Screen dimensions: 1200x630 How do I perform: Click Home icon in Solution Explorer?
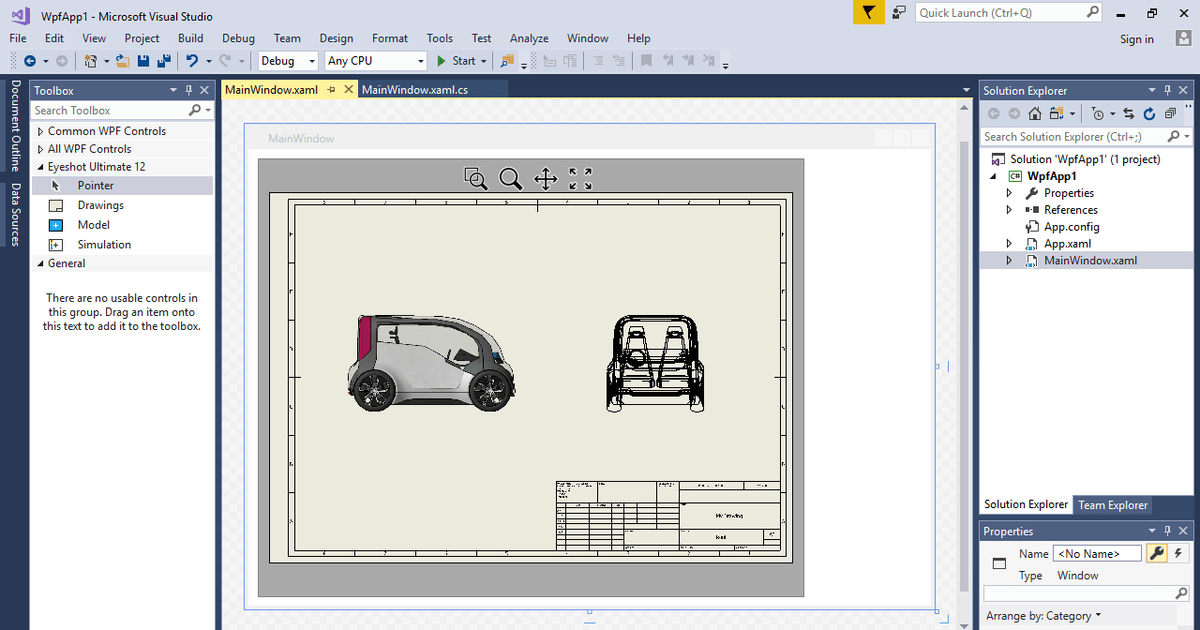tap(1034, 113)
